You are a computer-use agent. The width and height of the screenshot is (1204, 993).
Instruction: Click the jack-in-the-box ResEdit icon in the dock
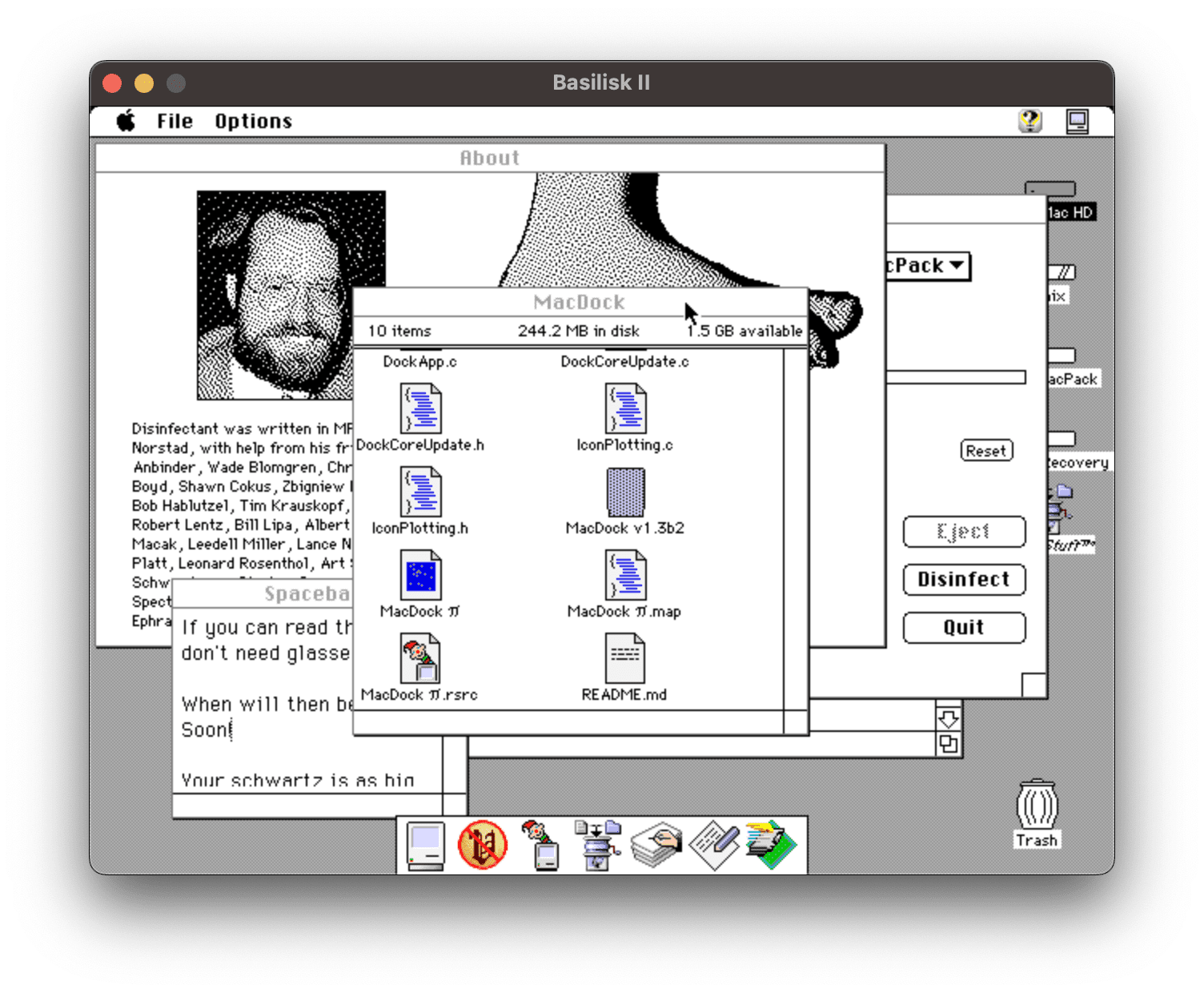(540, 845)
